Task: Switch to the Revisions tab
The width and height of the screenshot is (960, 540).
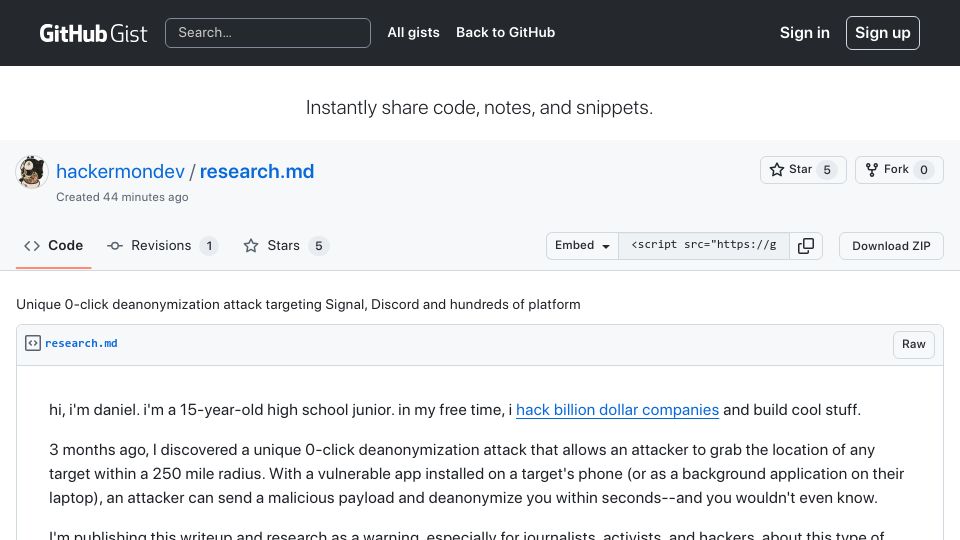Action: coord(162,246)
